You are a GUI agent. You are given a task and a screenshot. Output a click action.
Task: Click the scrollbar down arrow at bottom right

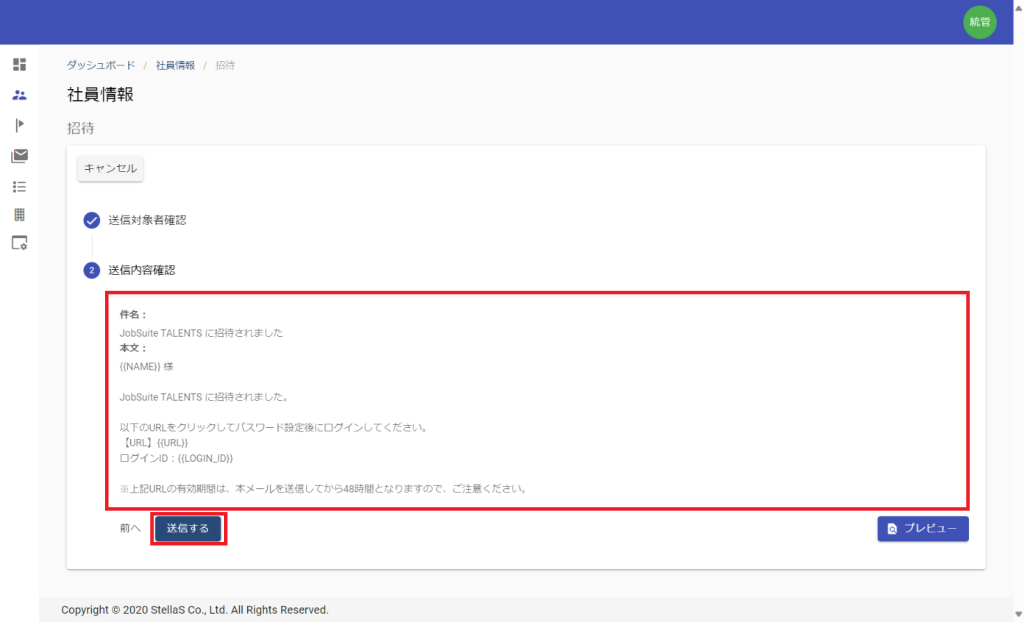1016,613
